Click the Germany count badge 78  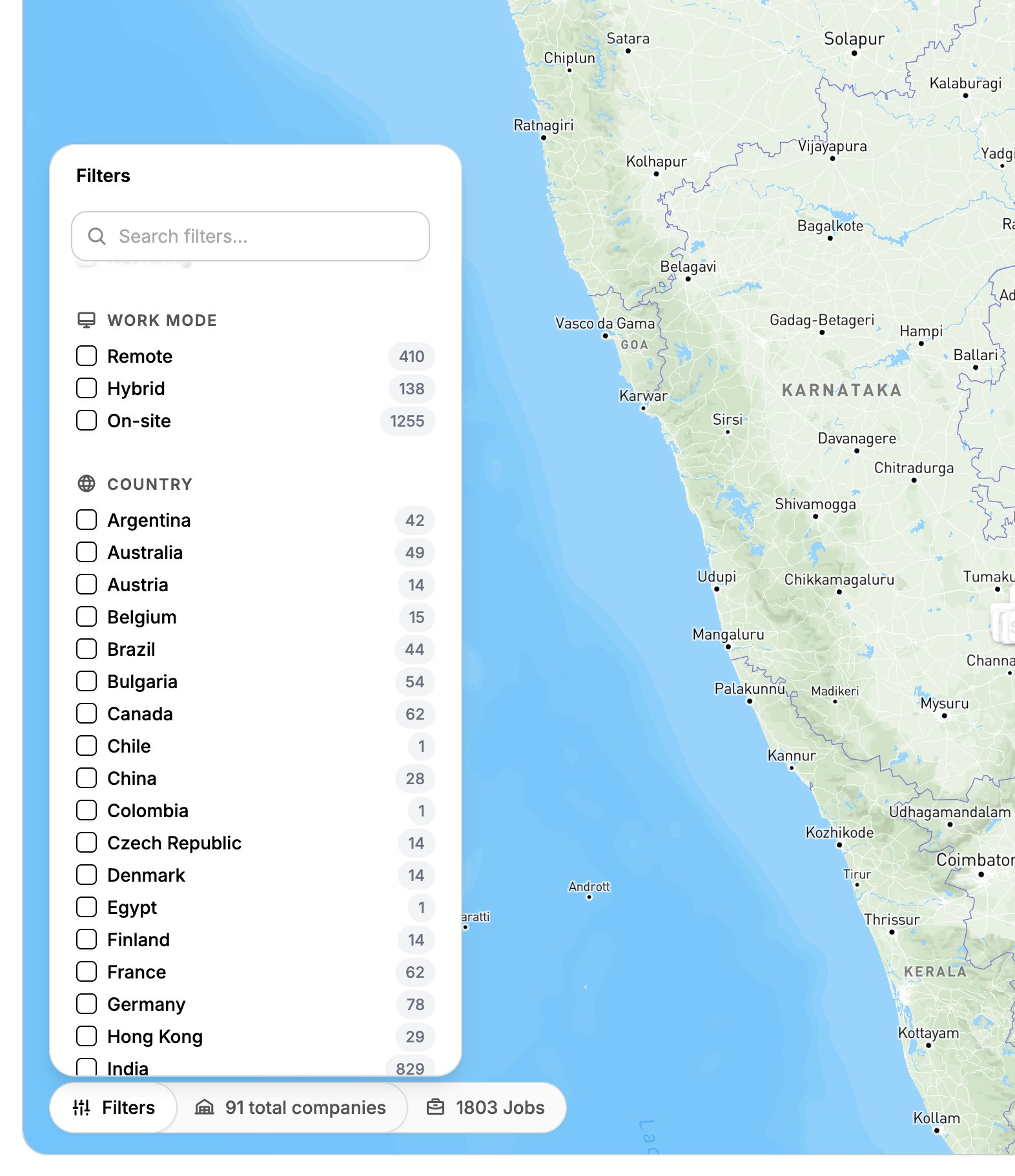click(x=415, y=1004)
